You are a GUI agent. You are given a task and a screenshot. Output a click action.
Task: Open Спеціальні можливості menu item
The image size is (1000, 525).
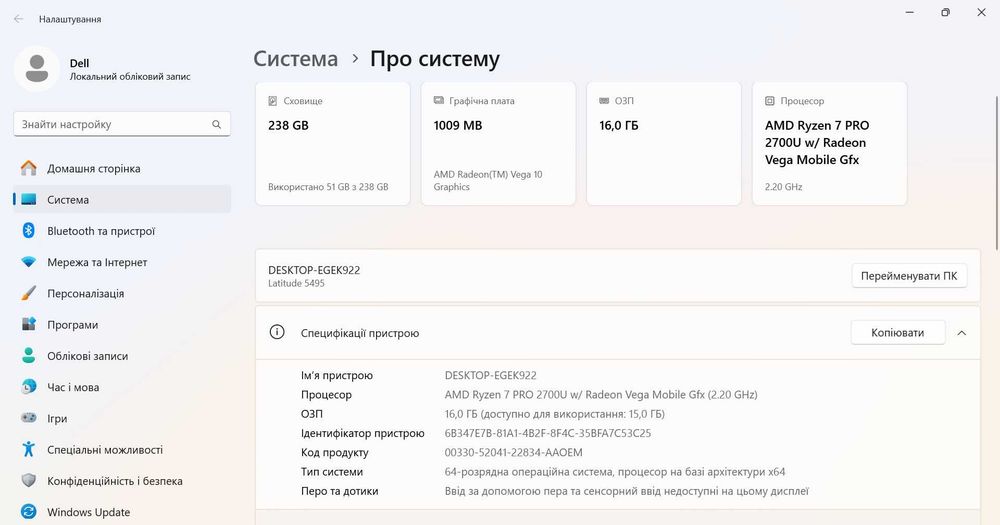pos(104,450)
